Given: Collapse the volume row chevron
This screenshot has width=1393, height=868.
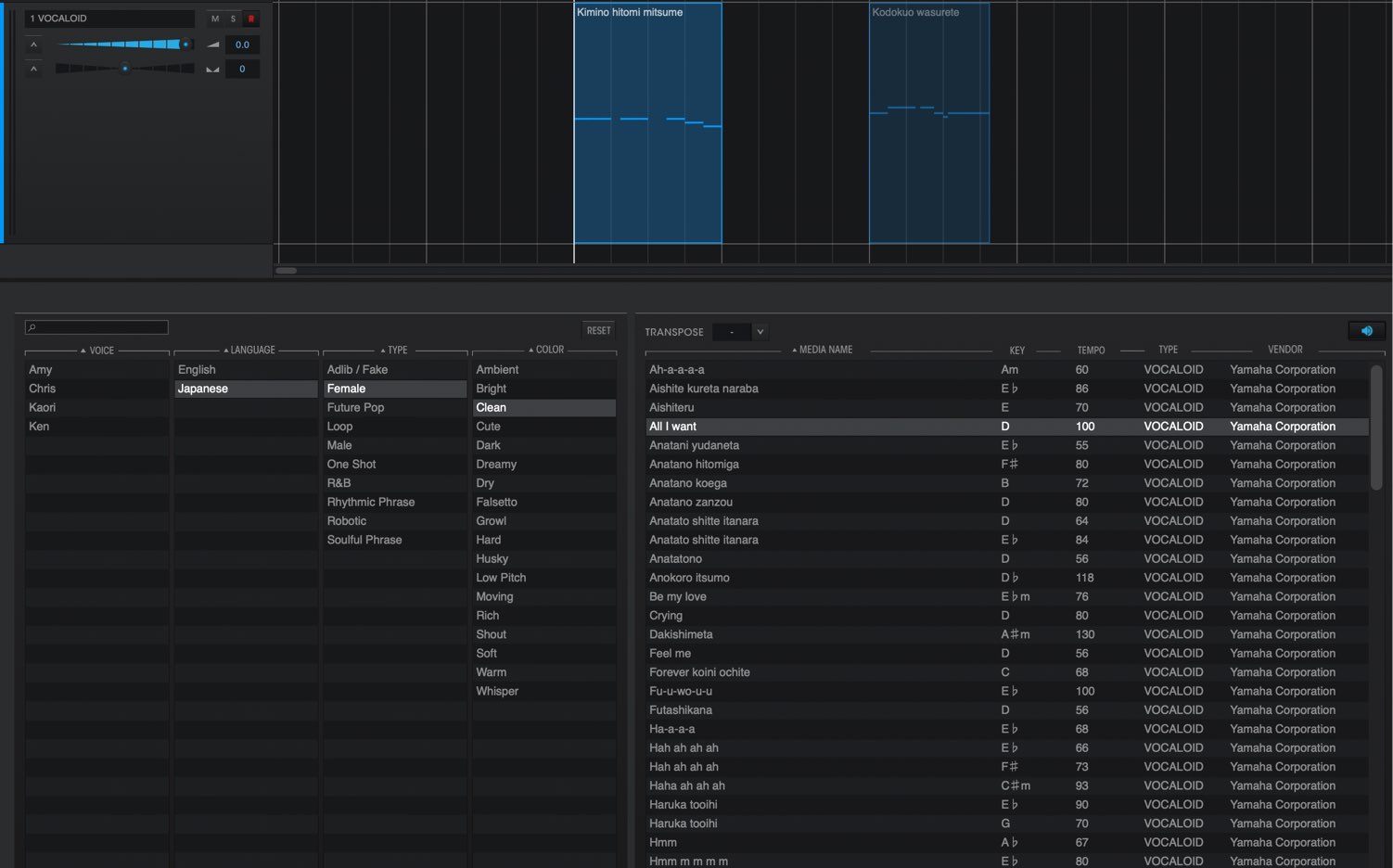Looking at the screenshot, I should (x=33, y=45).
